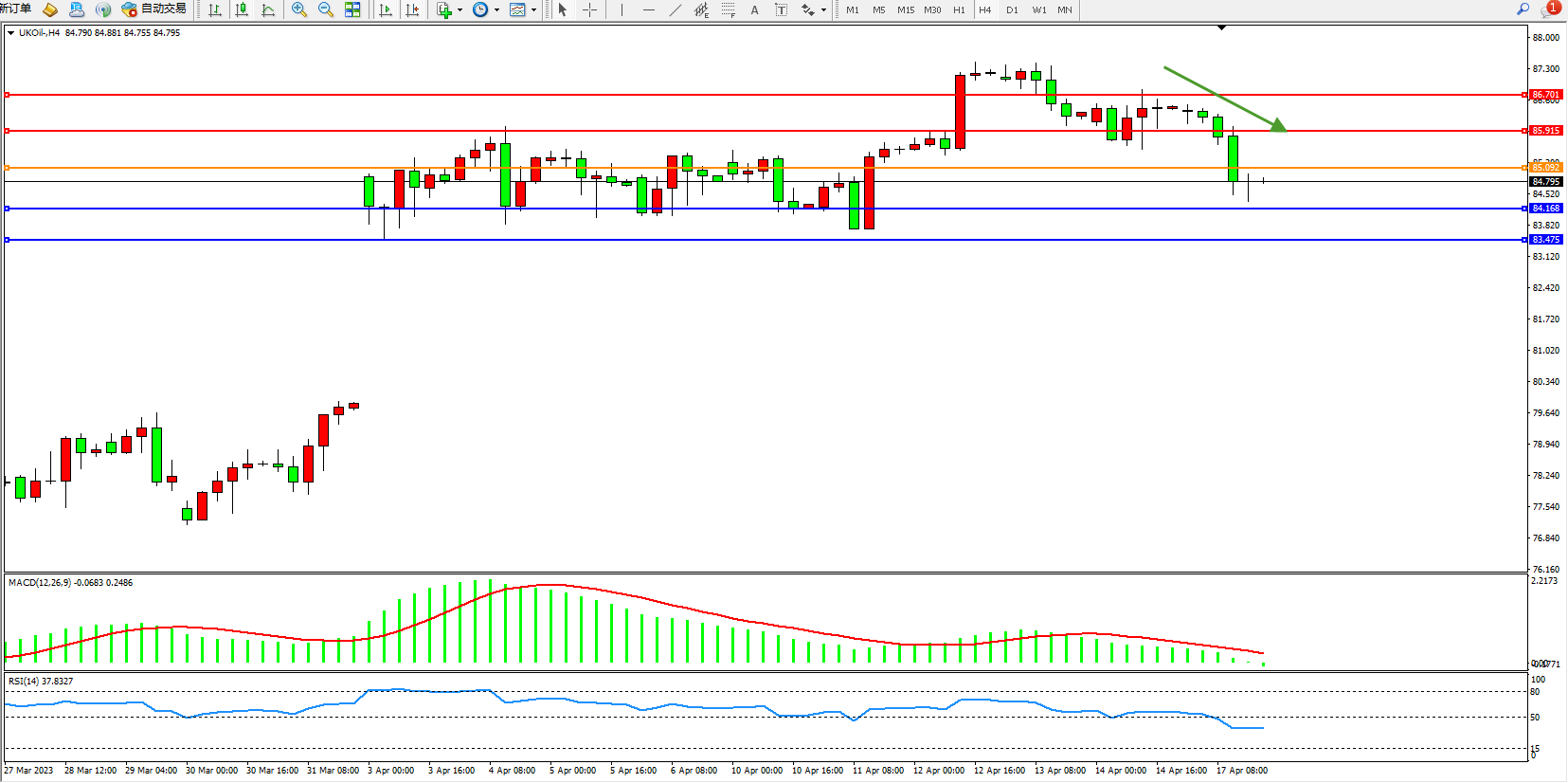Open the Indicators list dropdown arrow

[460, 9]
